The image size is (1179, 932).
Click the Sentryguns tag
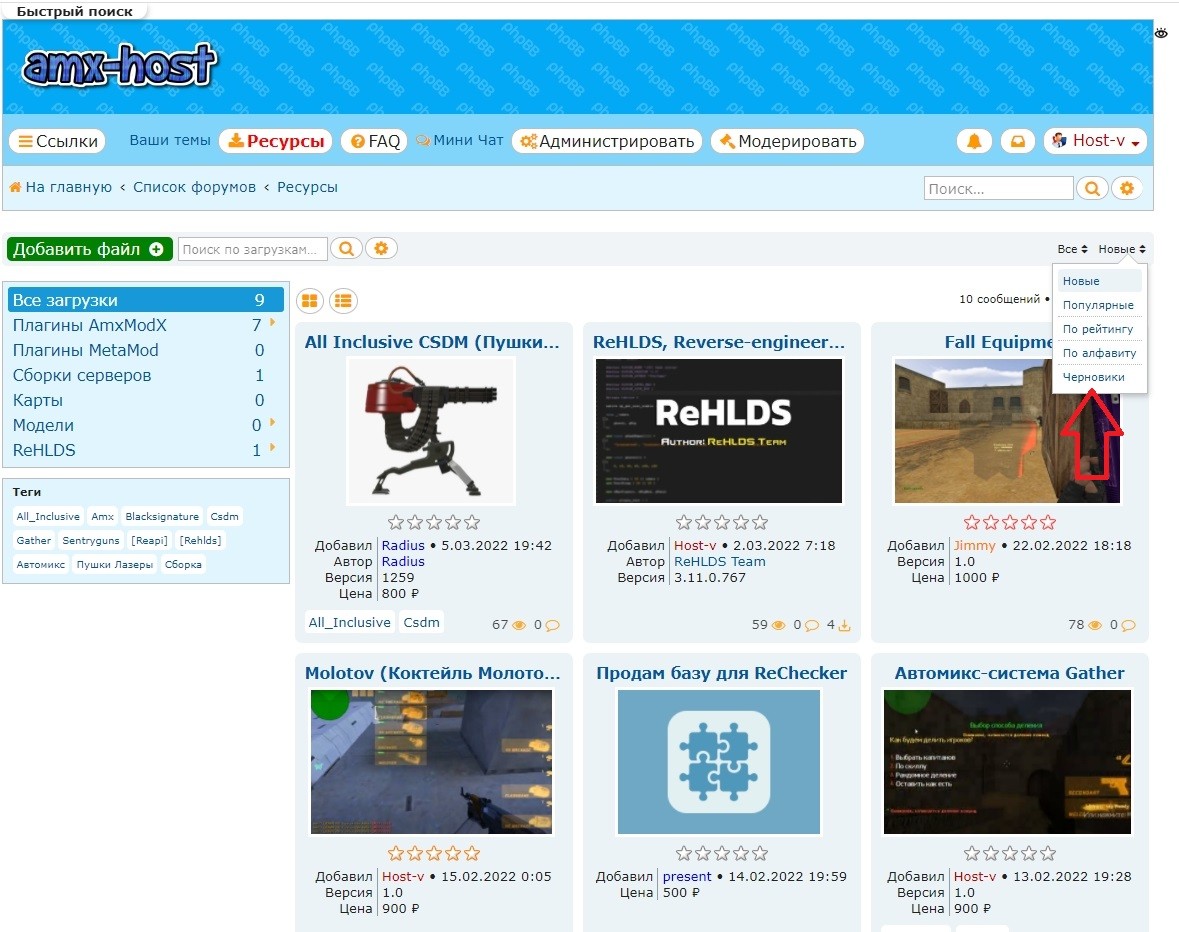90,540
